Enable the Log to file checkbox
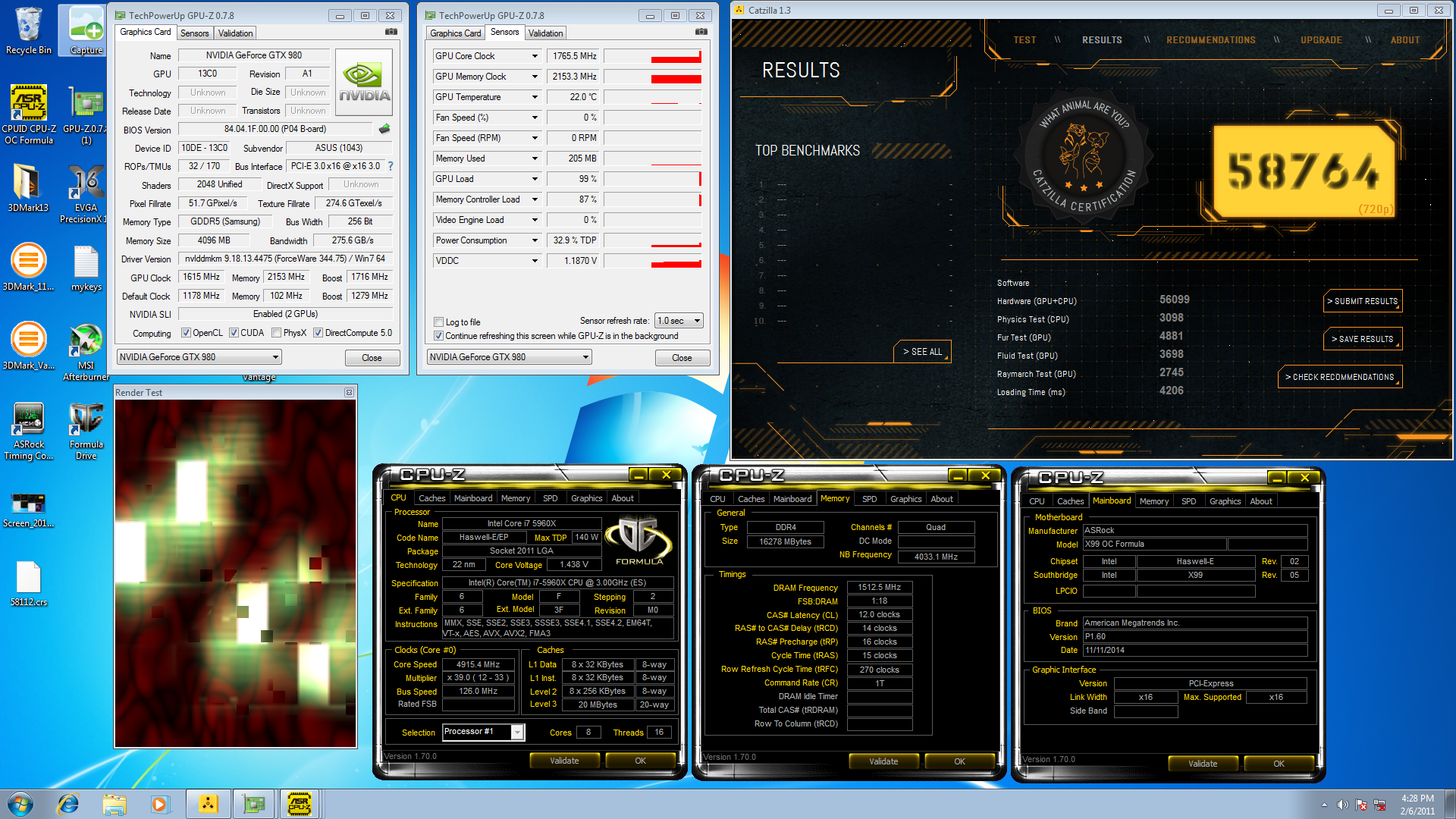Screen dimensions: 1456x819 pyautogui.click(x=438, y=322)
